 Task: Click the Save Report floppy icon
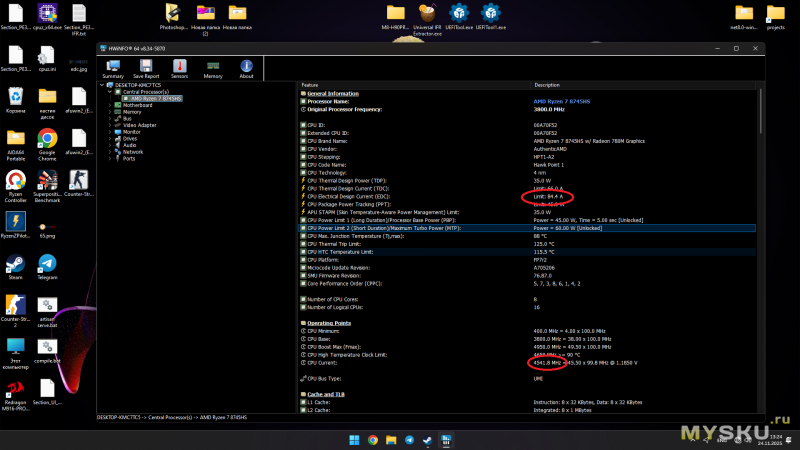146,68
